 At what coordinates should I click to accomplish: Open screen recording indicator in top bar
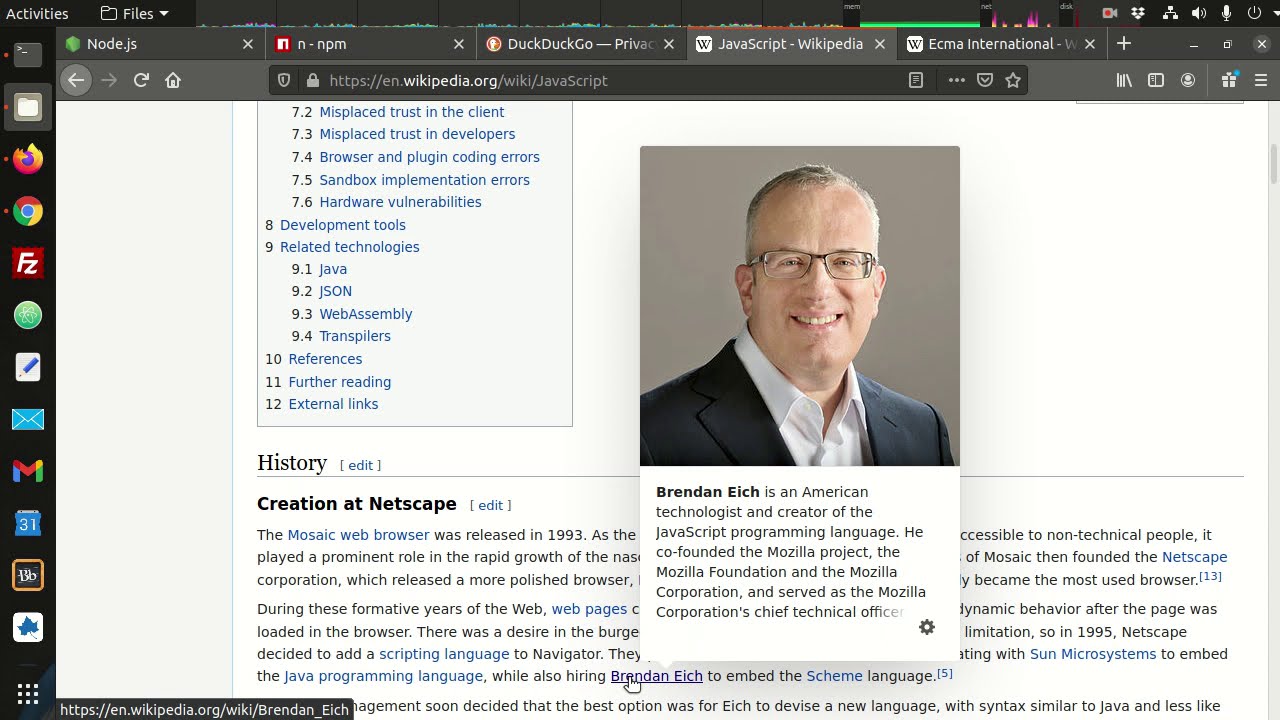coord(1109,13)
